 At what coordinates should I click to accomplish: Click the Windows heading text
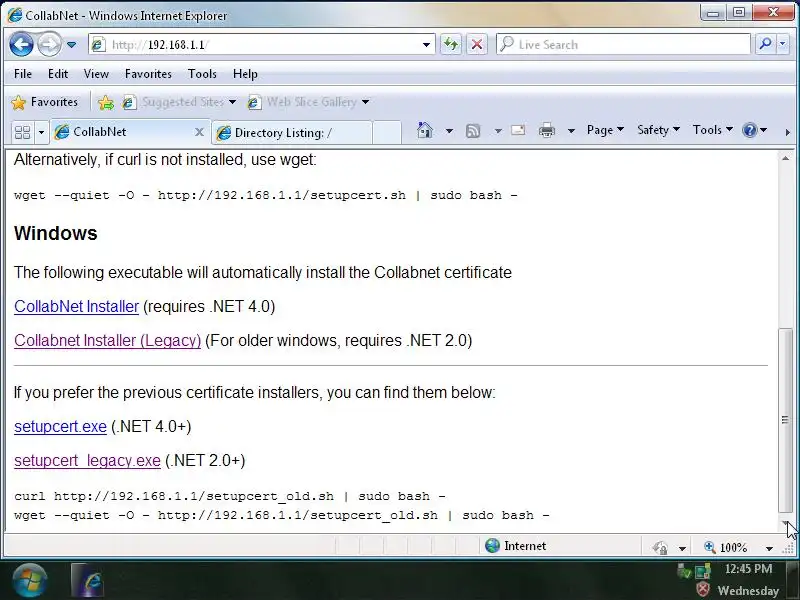(56, 233)
